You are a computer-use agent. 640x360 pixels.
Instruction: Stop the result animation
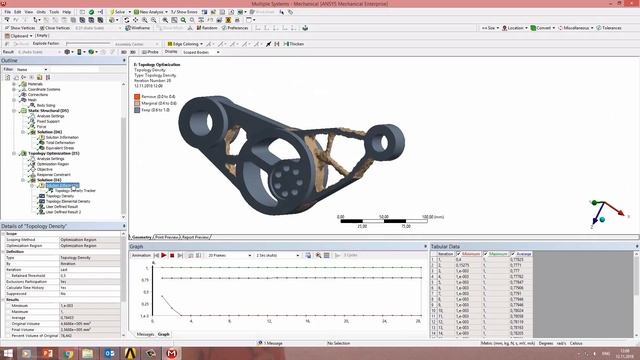(172, 255)
